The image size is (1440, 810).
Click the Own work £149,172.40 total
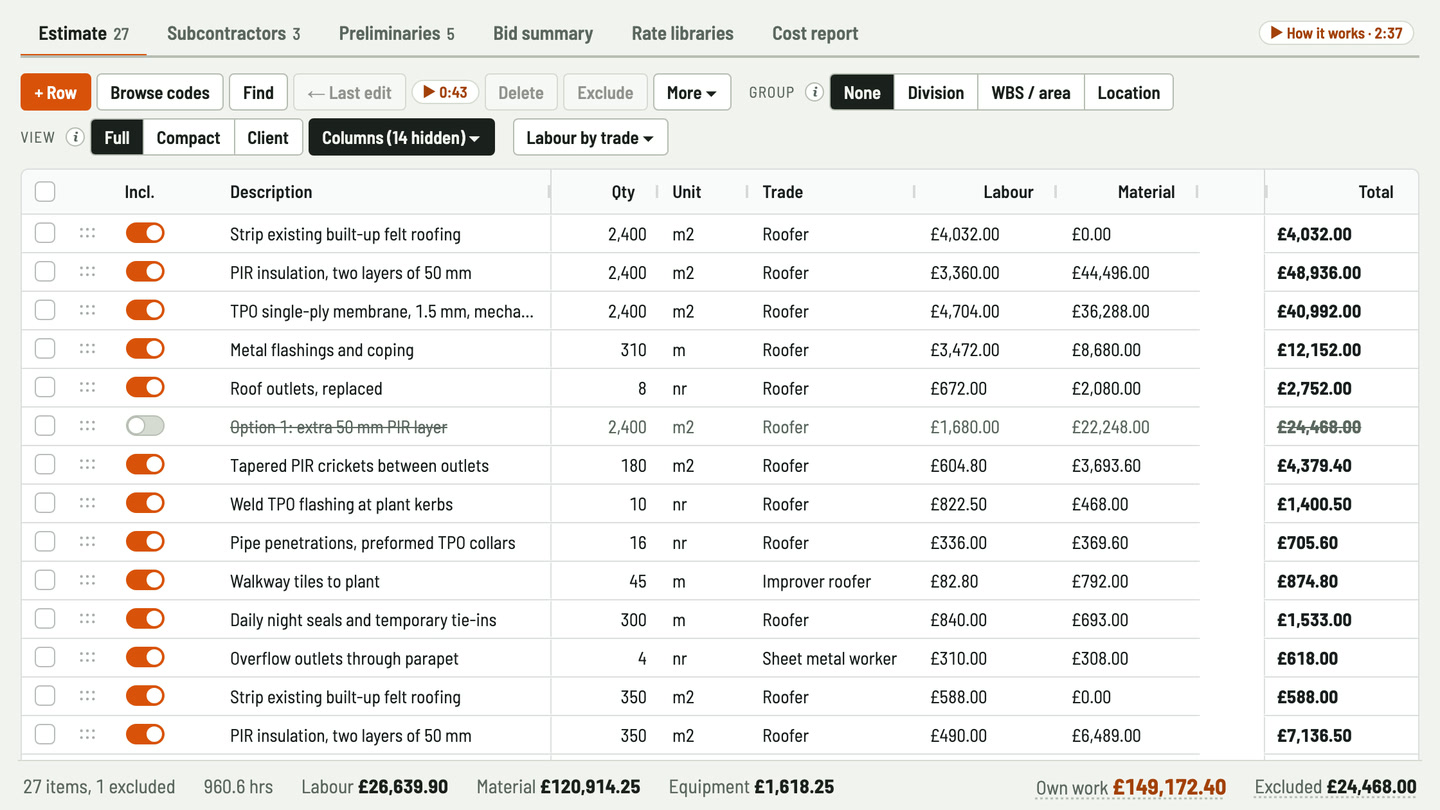pos(1131,787)
